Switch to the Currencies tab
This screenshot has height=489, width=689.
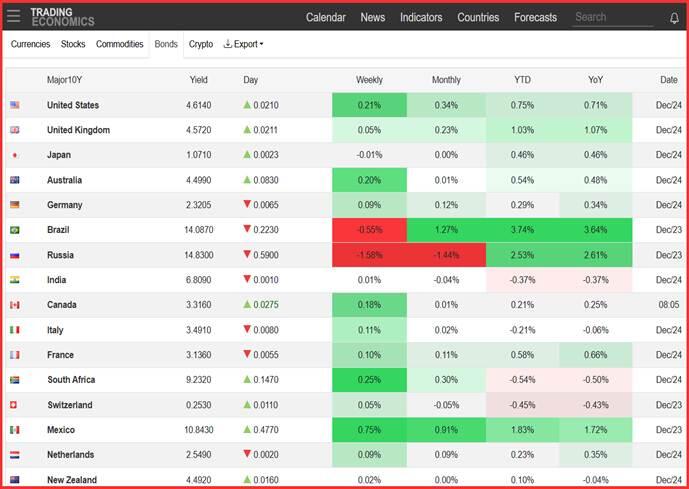pos(30,44)
